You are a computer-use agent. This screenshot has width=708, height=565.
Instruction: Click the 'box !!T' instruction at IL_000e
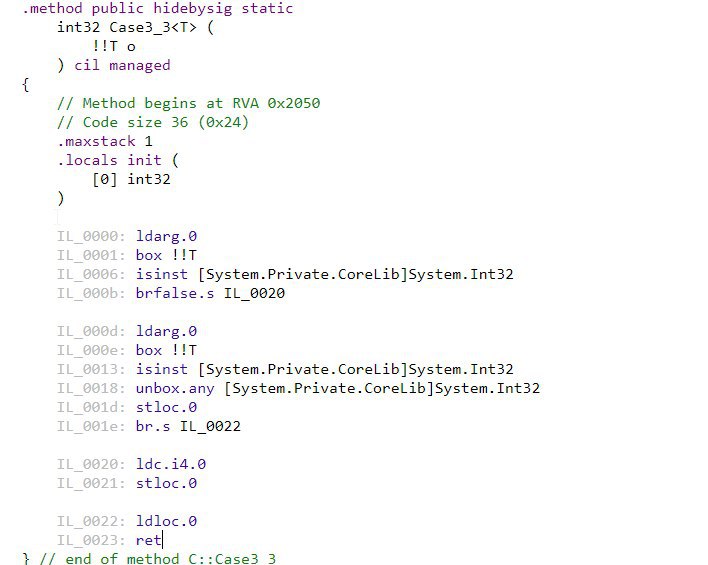tap(166, 350)
